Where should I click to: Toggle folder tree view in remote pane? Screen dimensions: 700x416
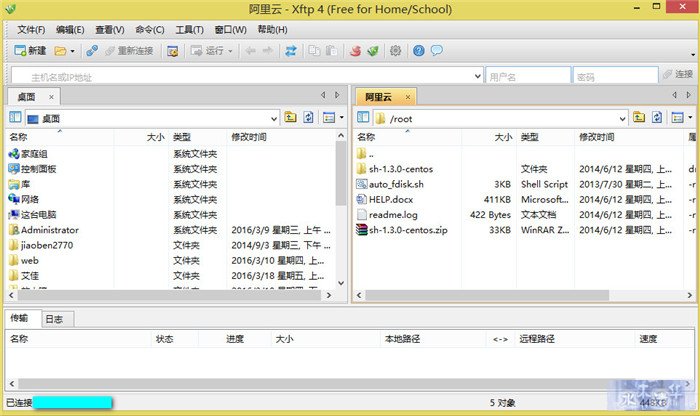point(363,118)
